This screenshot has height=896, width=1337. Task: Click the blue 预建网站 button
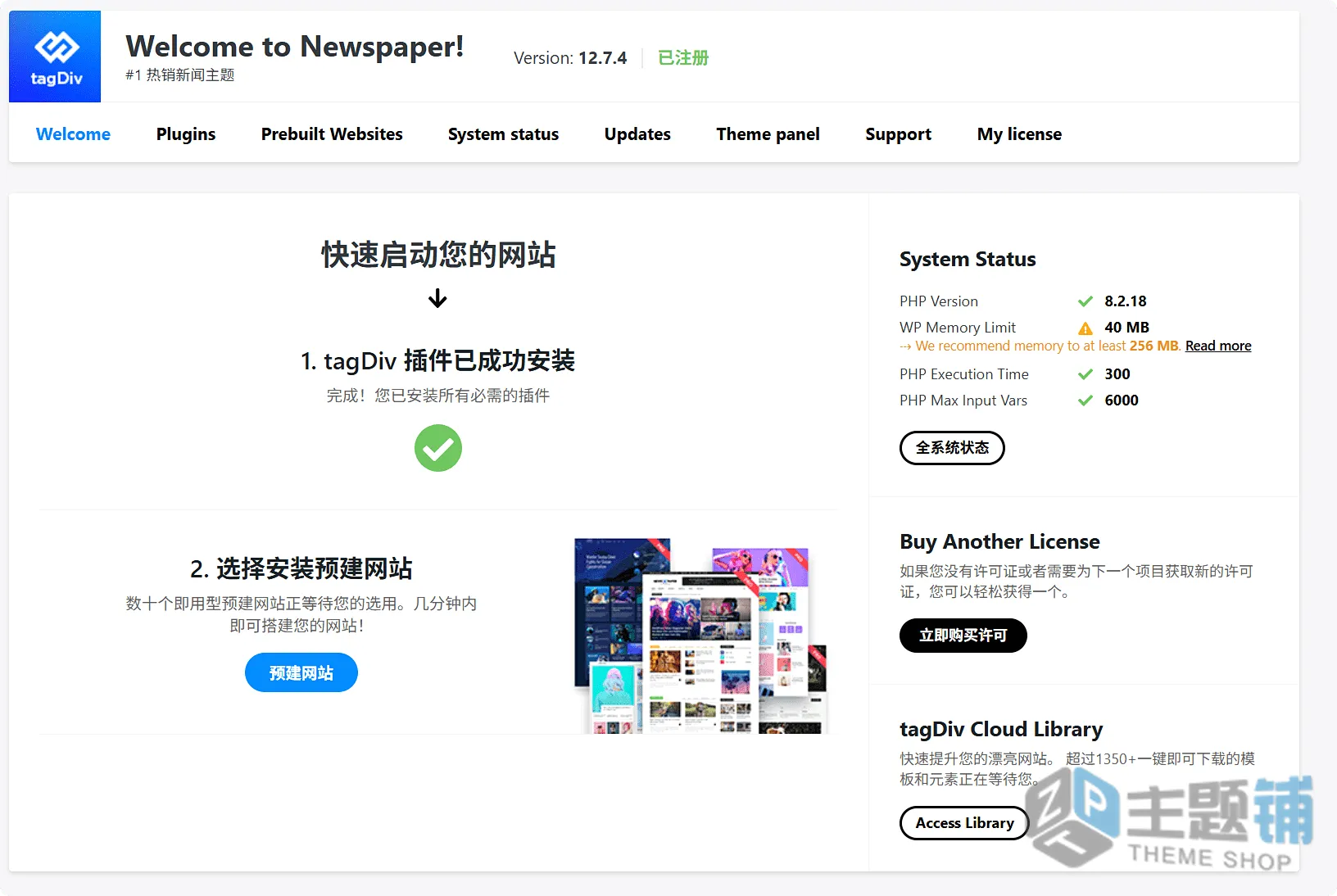(x=301, y=672)
